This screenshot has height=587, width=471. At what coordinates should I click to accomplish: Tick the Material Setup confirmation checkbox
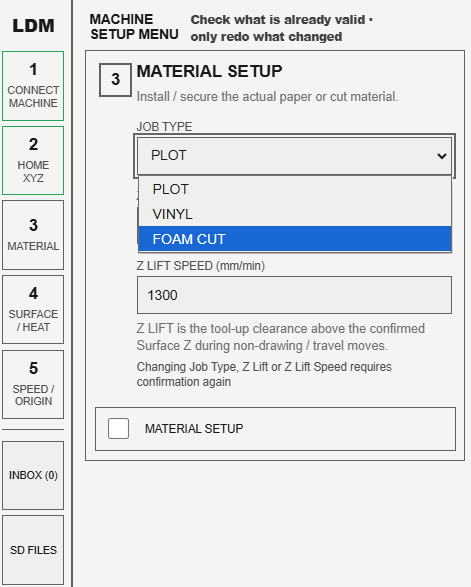(118, 428)
